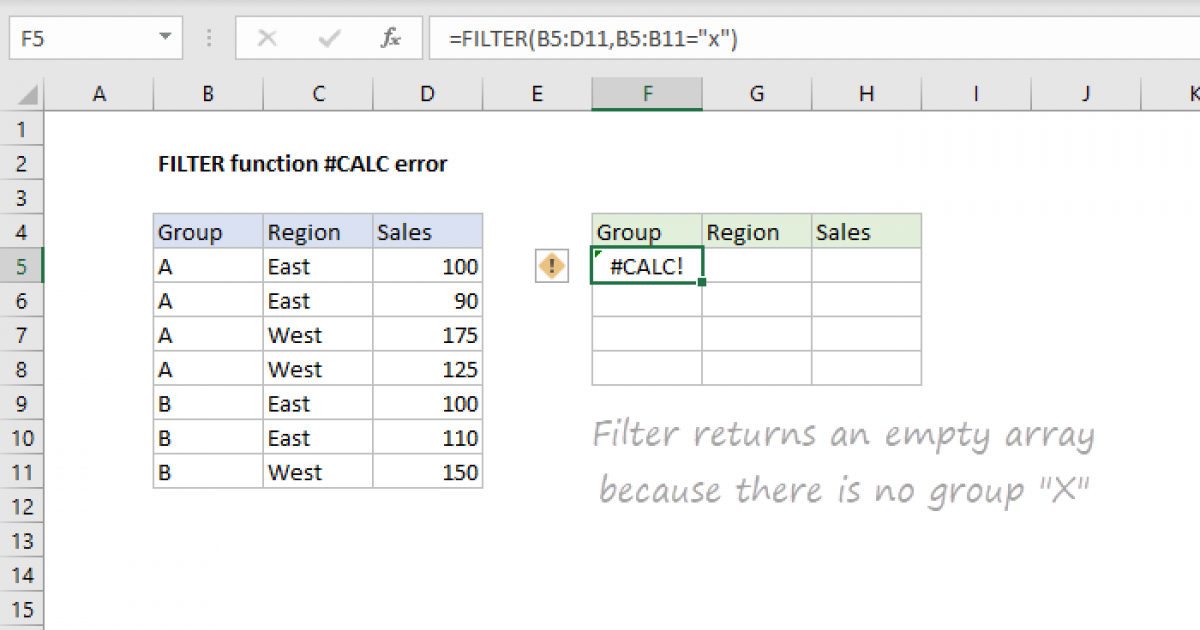This screenshot has width=1200, height=630.
Task: Click the error warning icon beside #CALC!
Action: 551,267
